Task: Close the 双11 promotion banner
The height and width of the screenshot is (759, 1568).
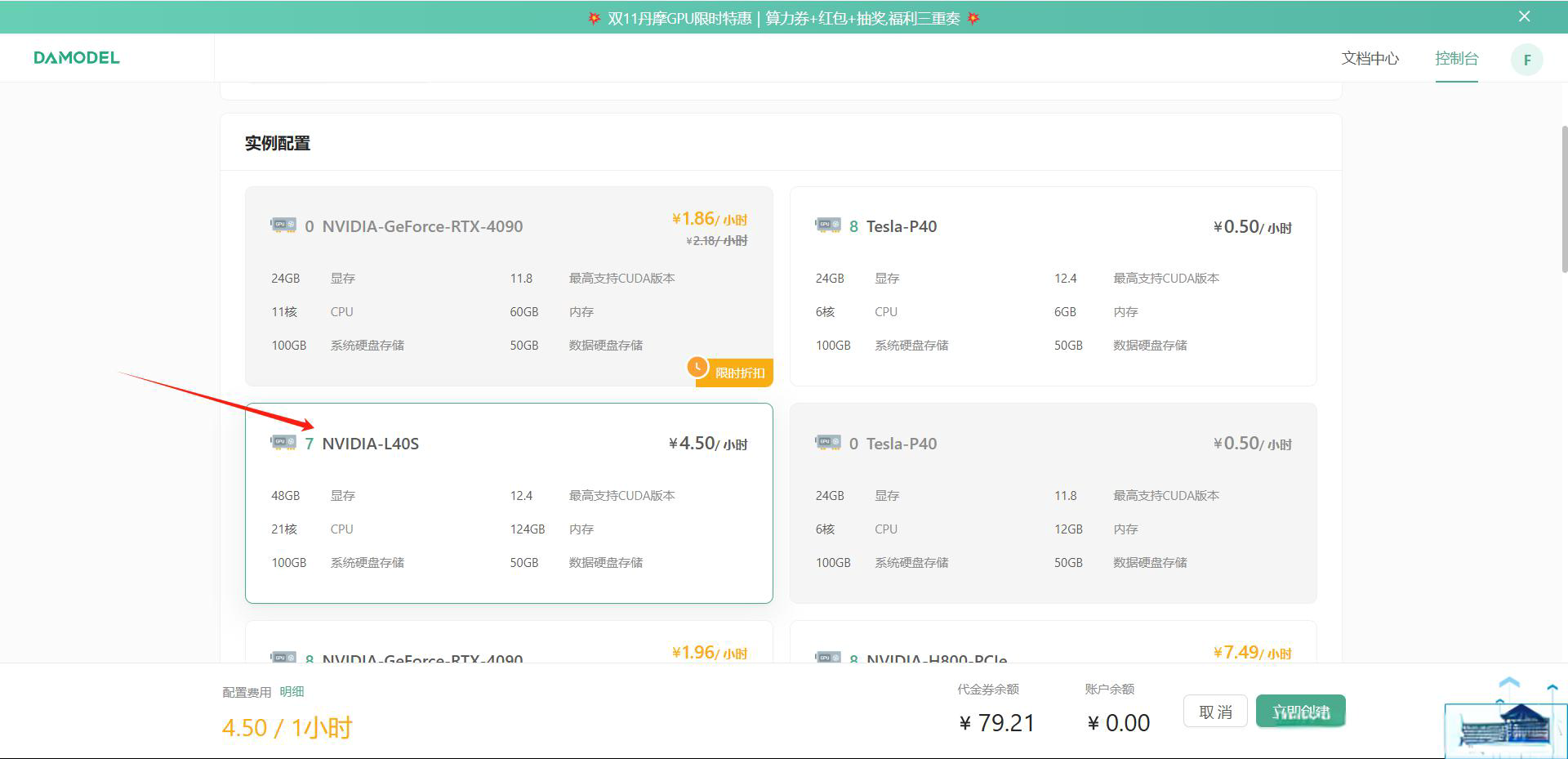Action: point(1524,16)
